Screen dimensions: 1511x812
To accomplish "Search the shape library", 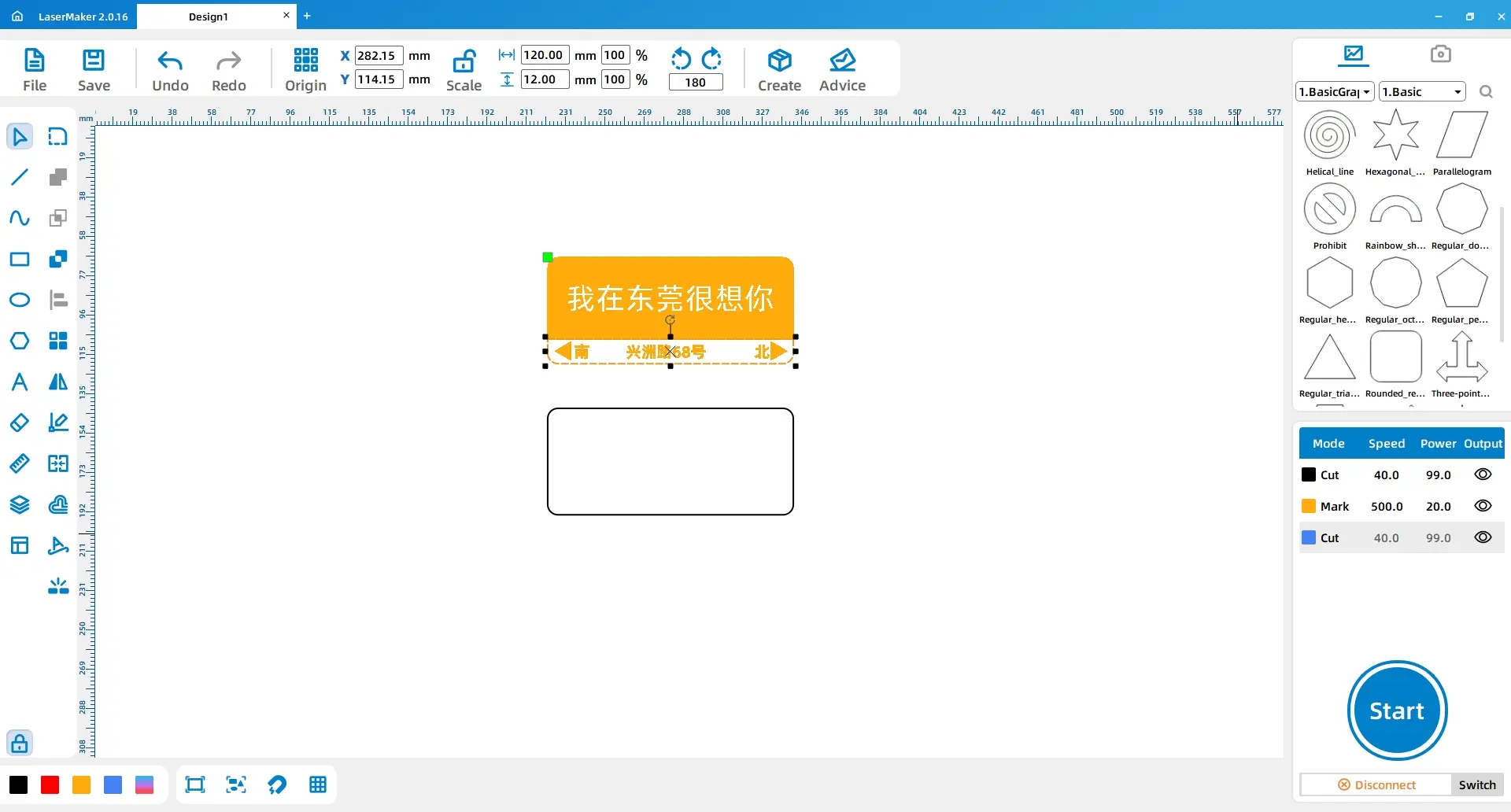I will (x=1486, y=92).
